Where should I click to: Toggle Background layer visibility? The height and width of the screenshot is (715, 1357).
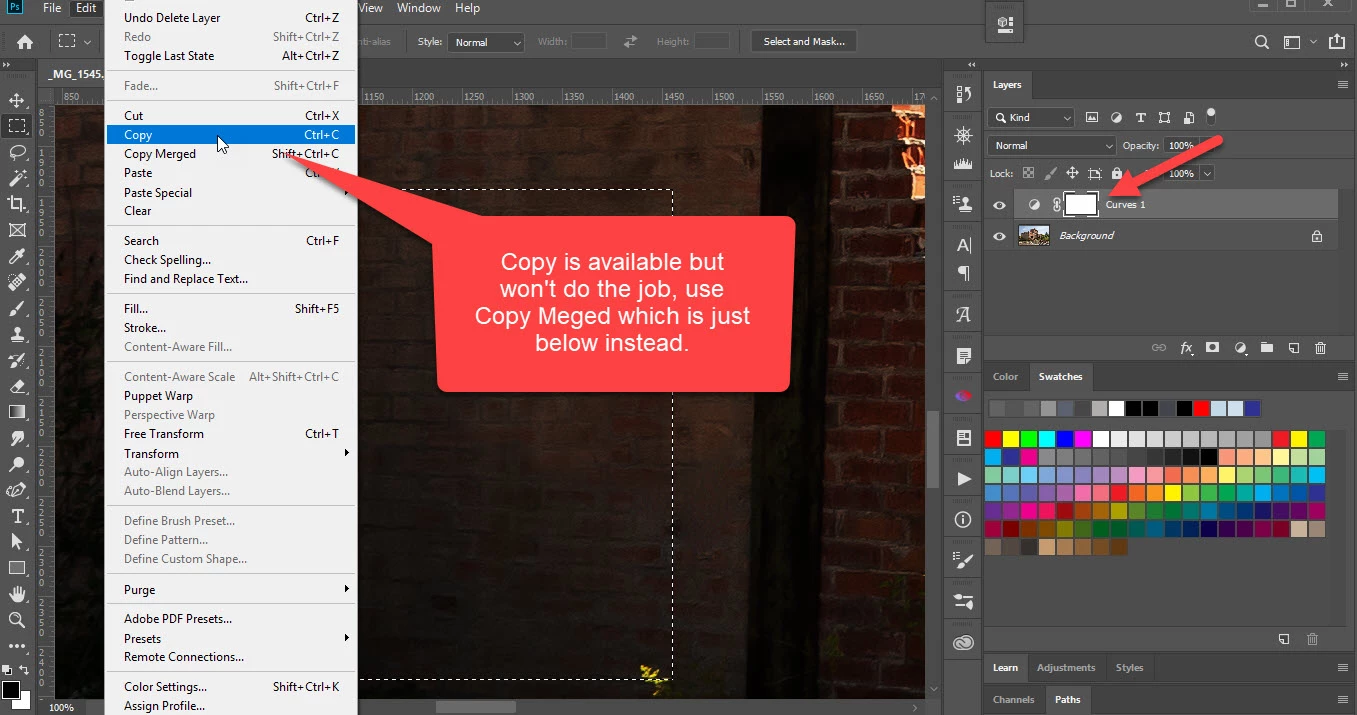pos(999,236)
